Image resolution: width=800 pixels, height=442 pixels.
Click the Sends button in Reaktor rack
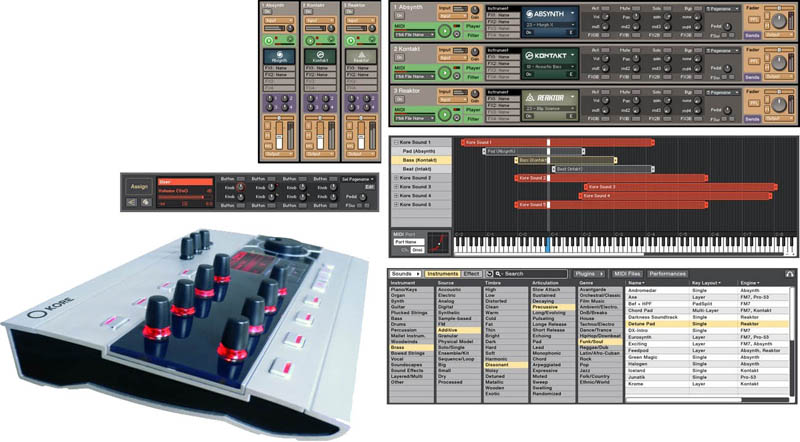coord(752,119)
